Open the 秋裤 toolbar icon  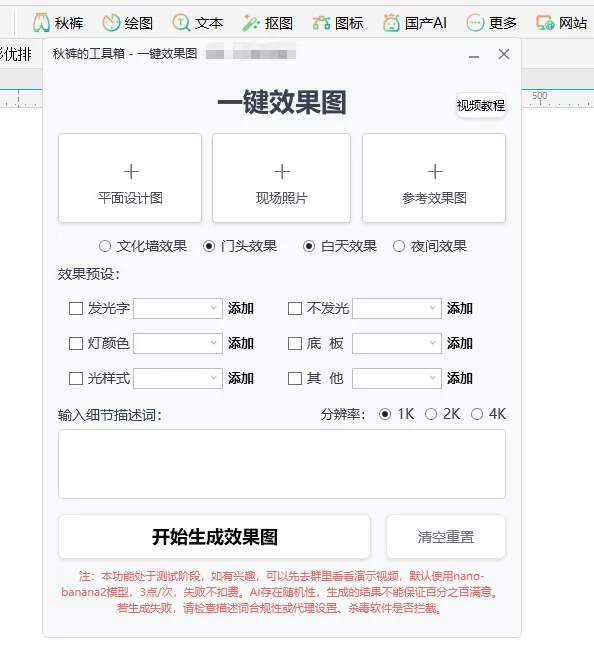[41, 23]
